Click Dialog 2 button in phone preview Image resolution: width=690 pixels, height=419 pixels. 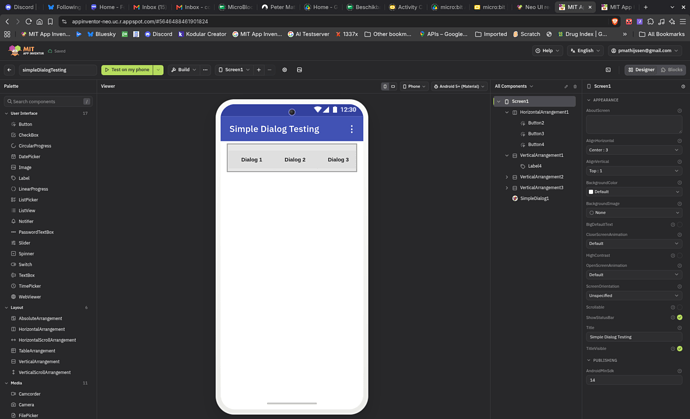[295, 160]
